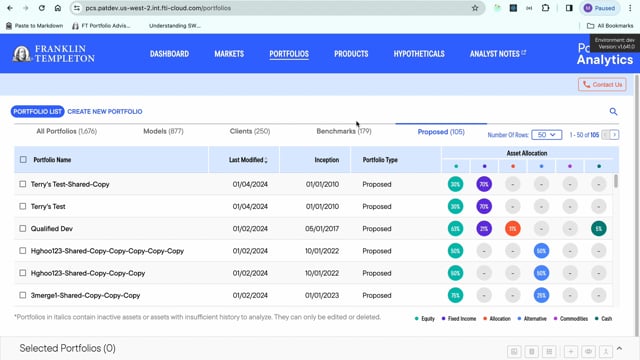This screenshot has height=360, width=640.
Task: Click the browser home icon
Action: click(58, 8)
